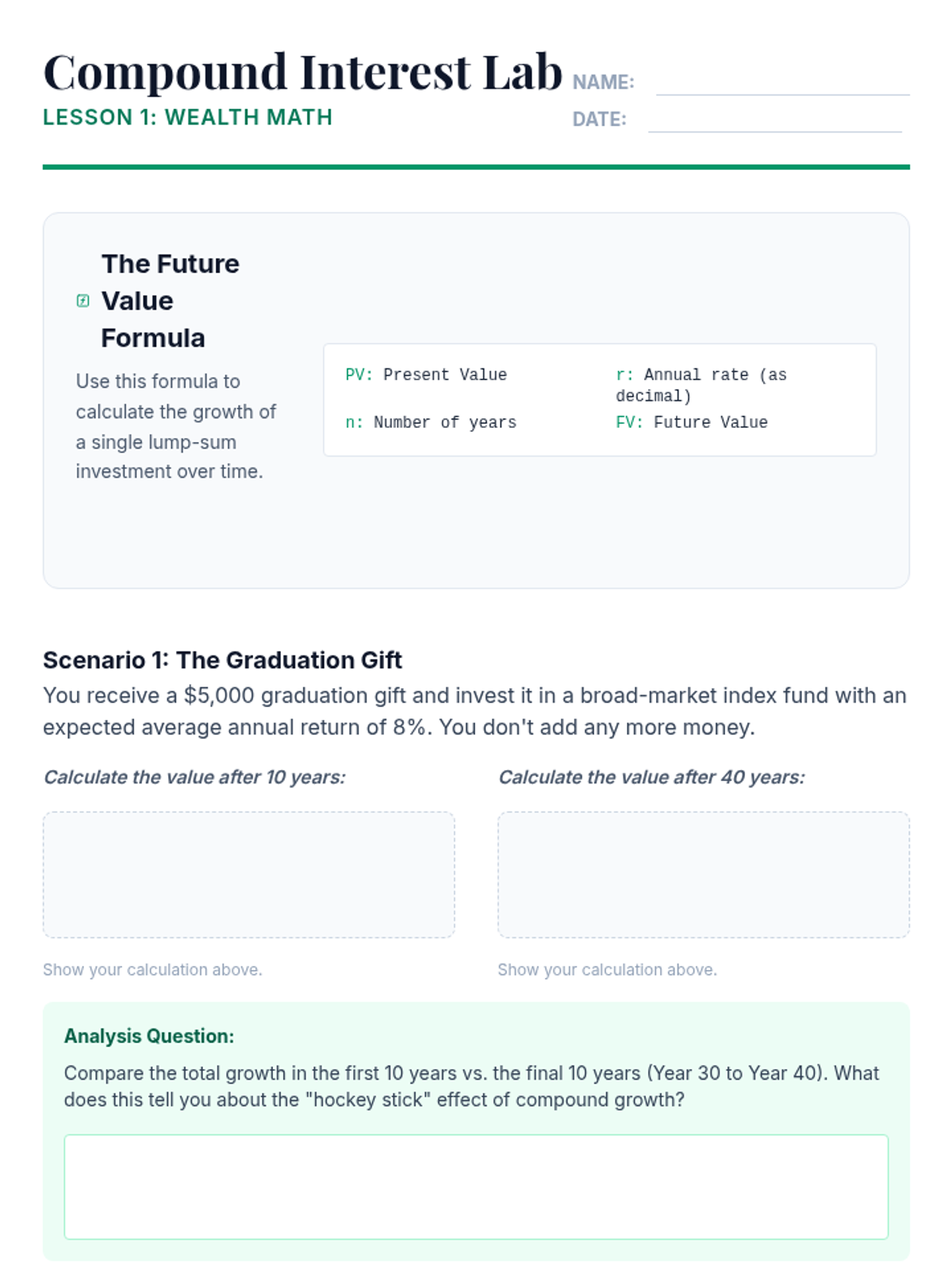Click the n: Number of years definition
Image resolution: width=952 pixels, height=1270 pixels.
[x=431, y=422]
